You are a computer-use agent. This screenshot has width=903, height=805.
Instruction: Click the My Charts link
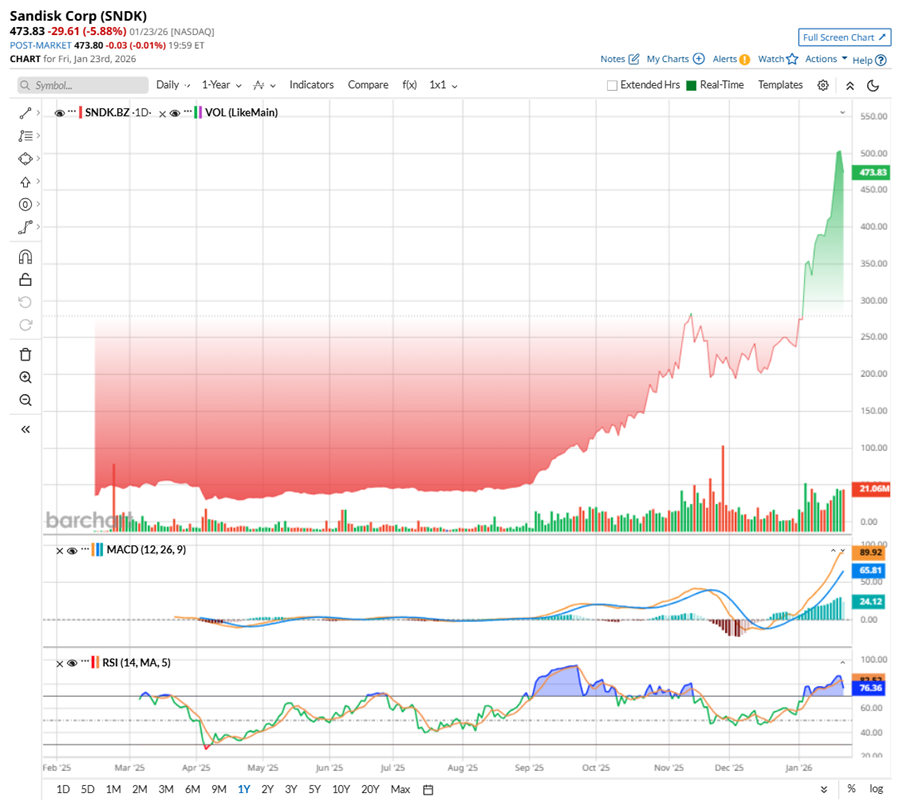[x=667, y=59]
